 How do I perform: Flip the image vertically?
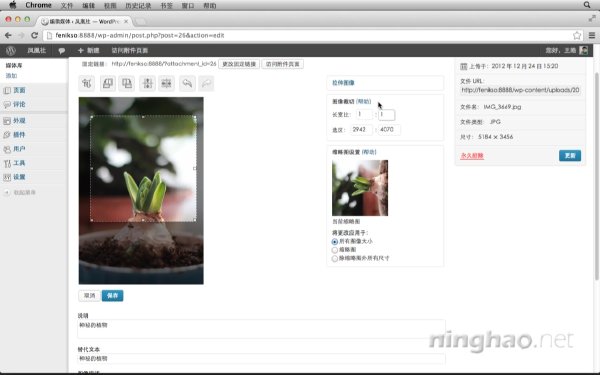click(x=147, y=83)
